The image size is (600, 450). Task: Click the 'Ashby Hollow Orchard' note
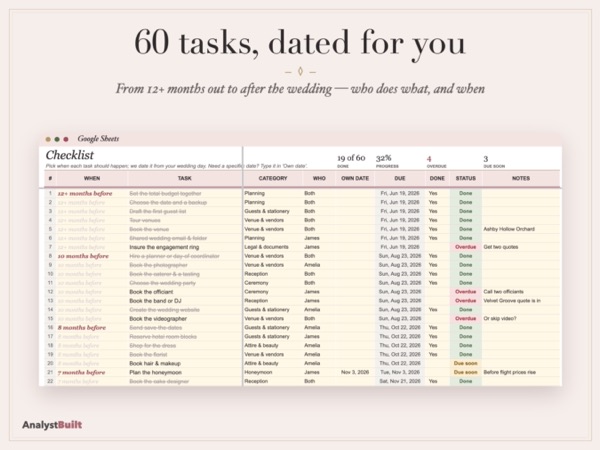pos(509,229)
